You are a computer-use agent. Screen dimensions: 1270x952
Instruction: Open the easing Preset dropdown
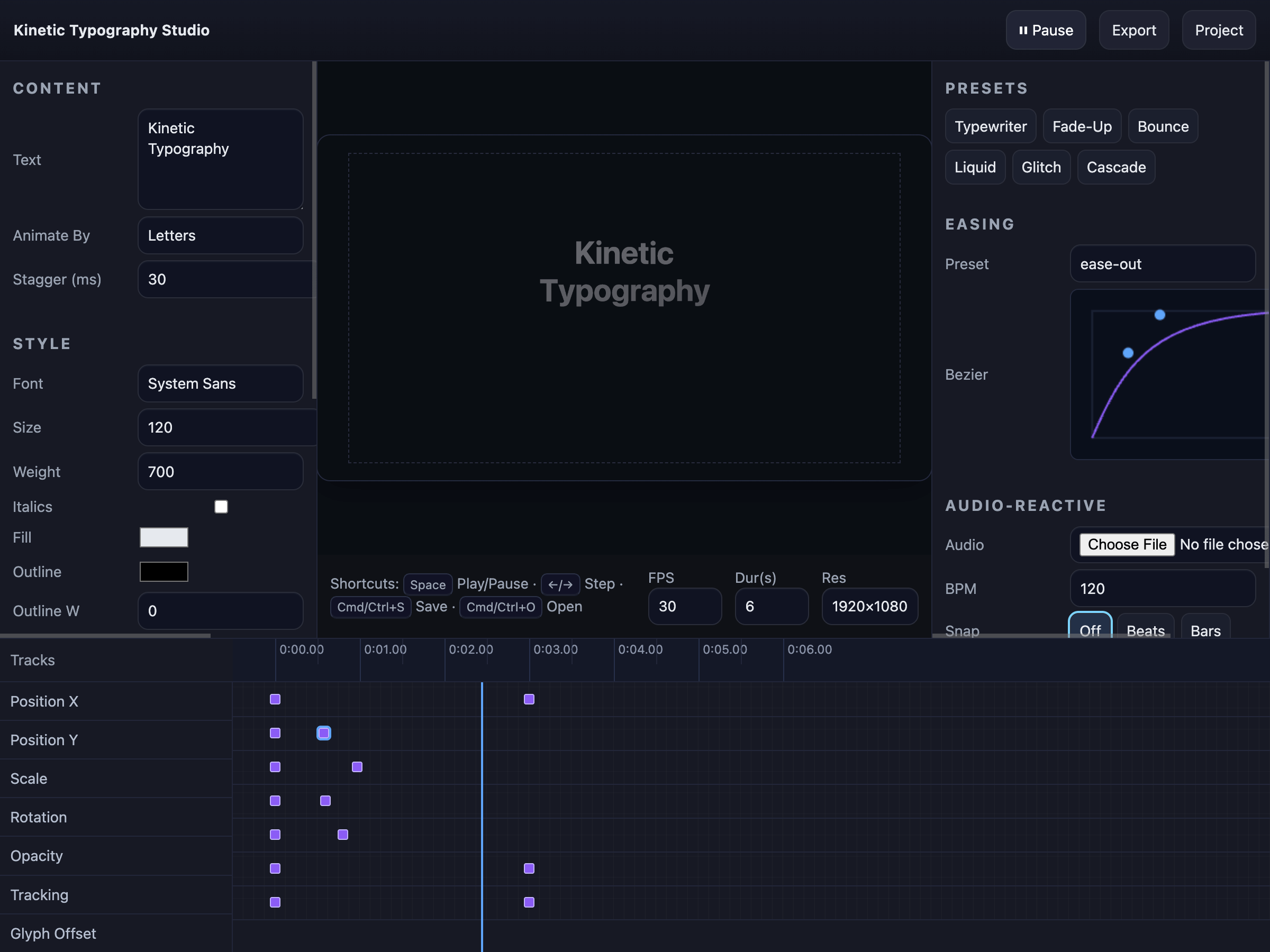tap(1162, 264)
